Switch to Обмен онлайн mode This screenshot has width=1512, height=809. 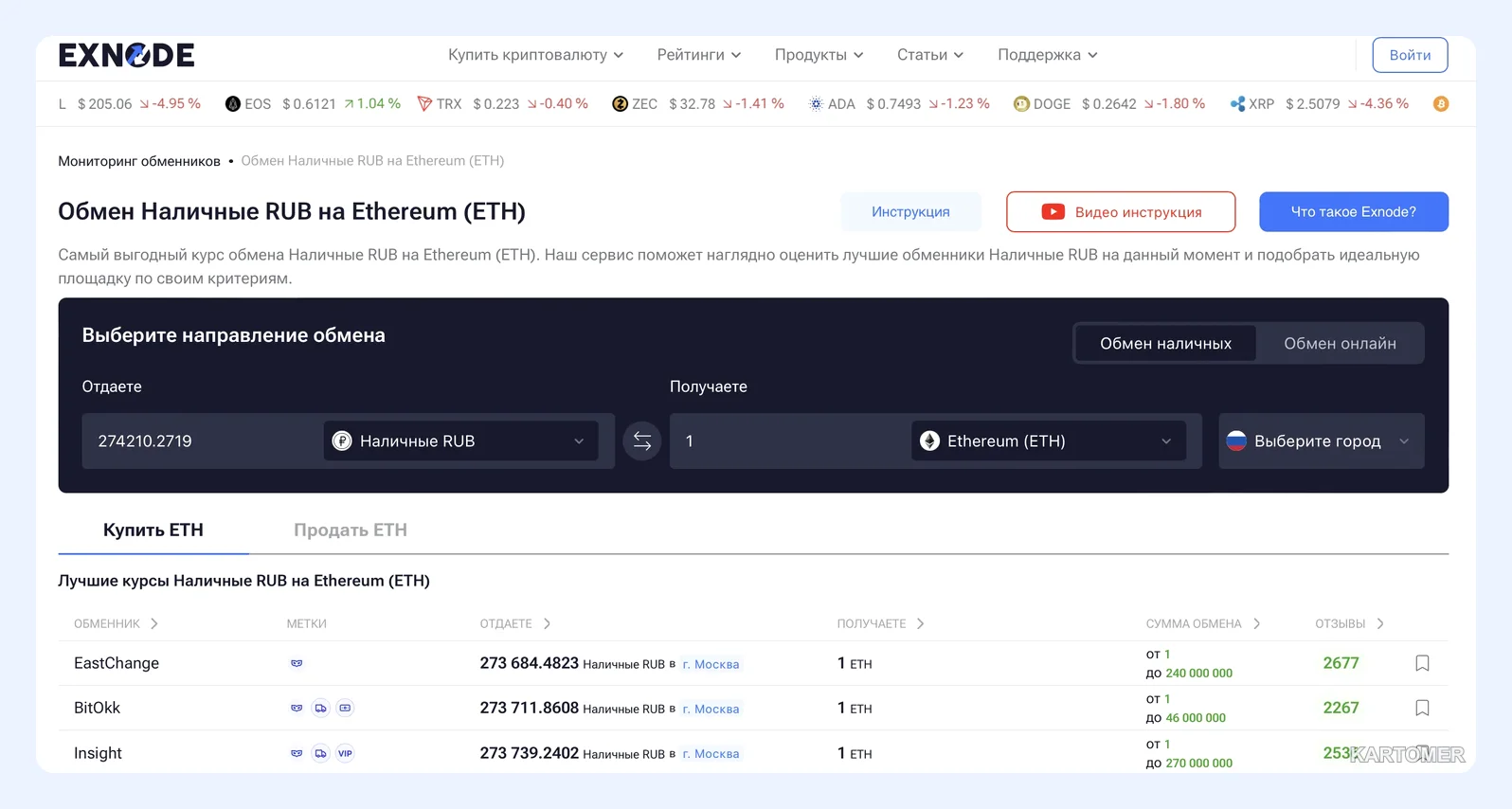pos(1340,344)
